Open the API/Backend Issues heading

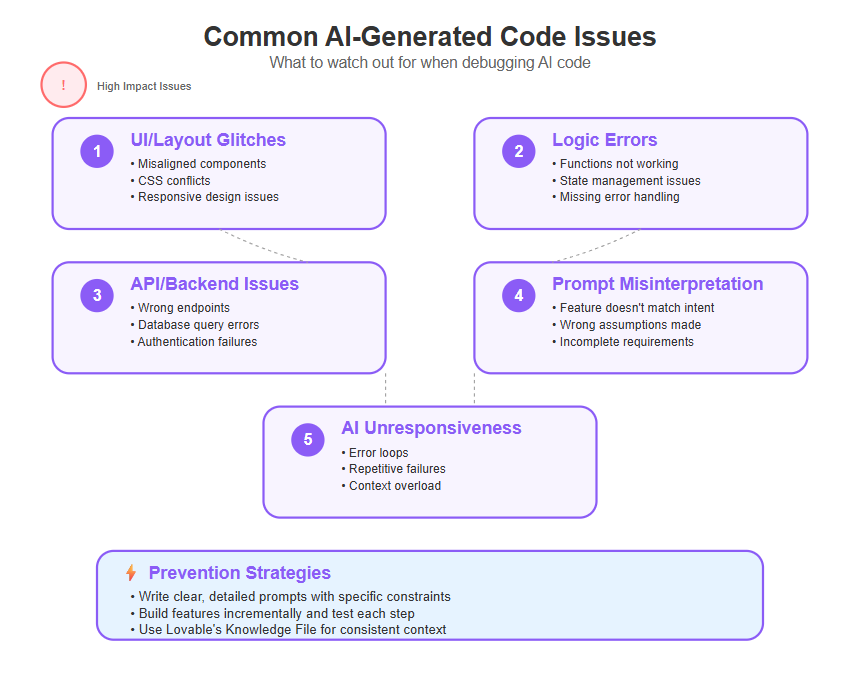215,284
